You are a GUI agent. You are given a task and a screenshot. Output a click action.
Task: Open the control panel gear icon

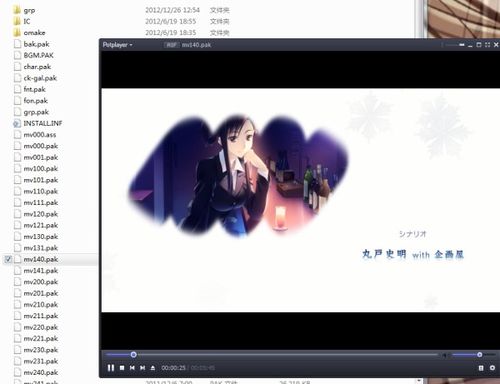492,368
